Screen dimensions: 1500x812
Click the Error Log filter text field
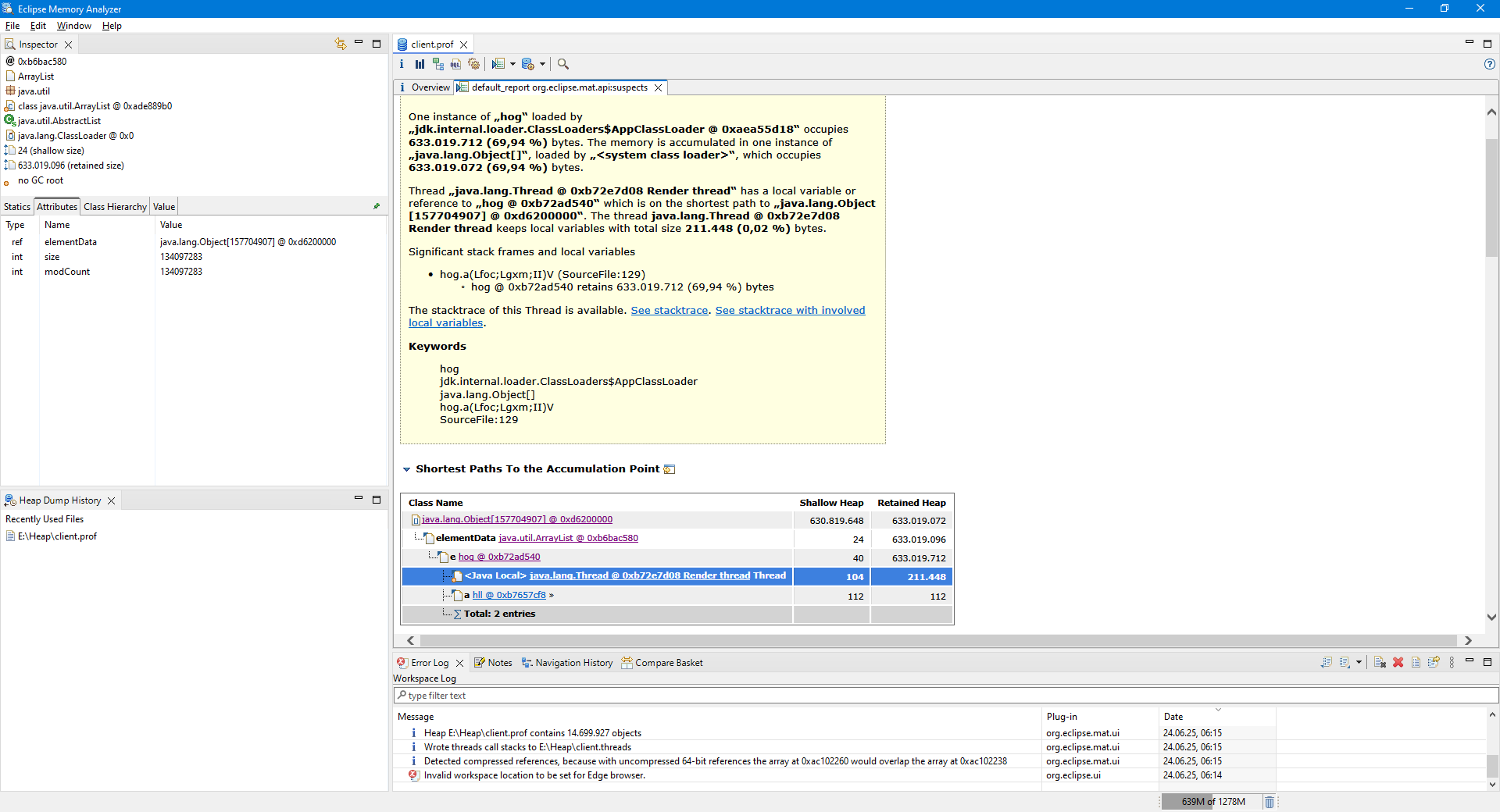(946, 696)
